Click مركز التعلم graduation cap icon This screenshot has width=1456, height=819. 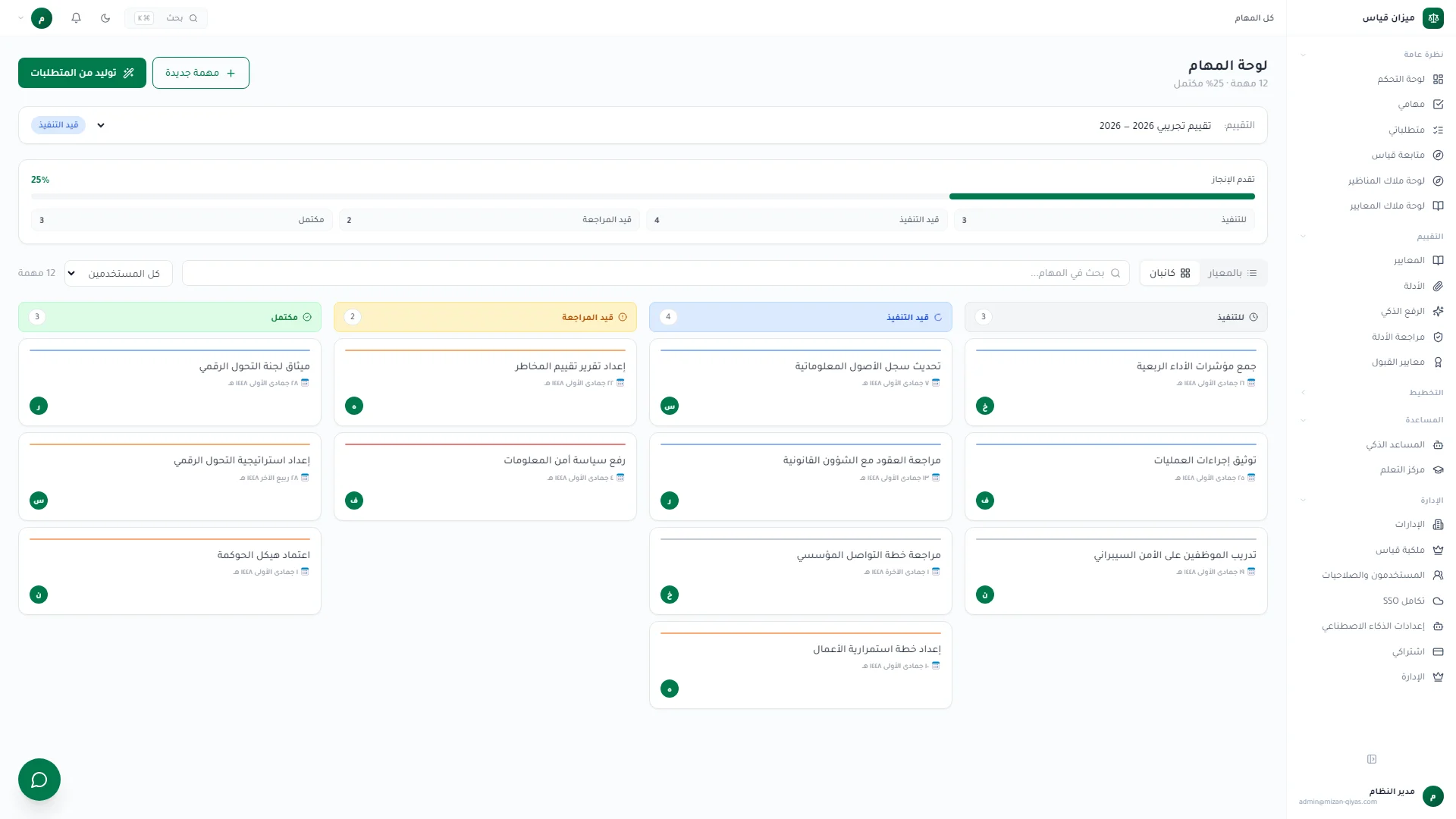pyautogui.click(x=1438, y=469)
